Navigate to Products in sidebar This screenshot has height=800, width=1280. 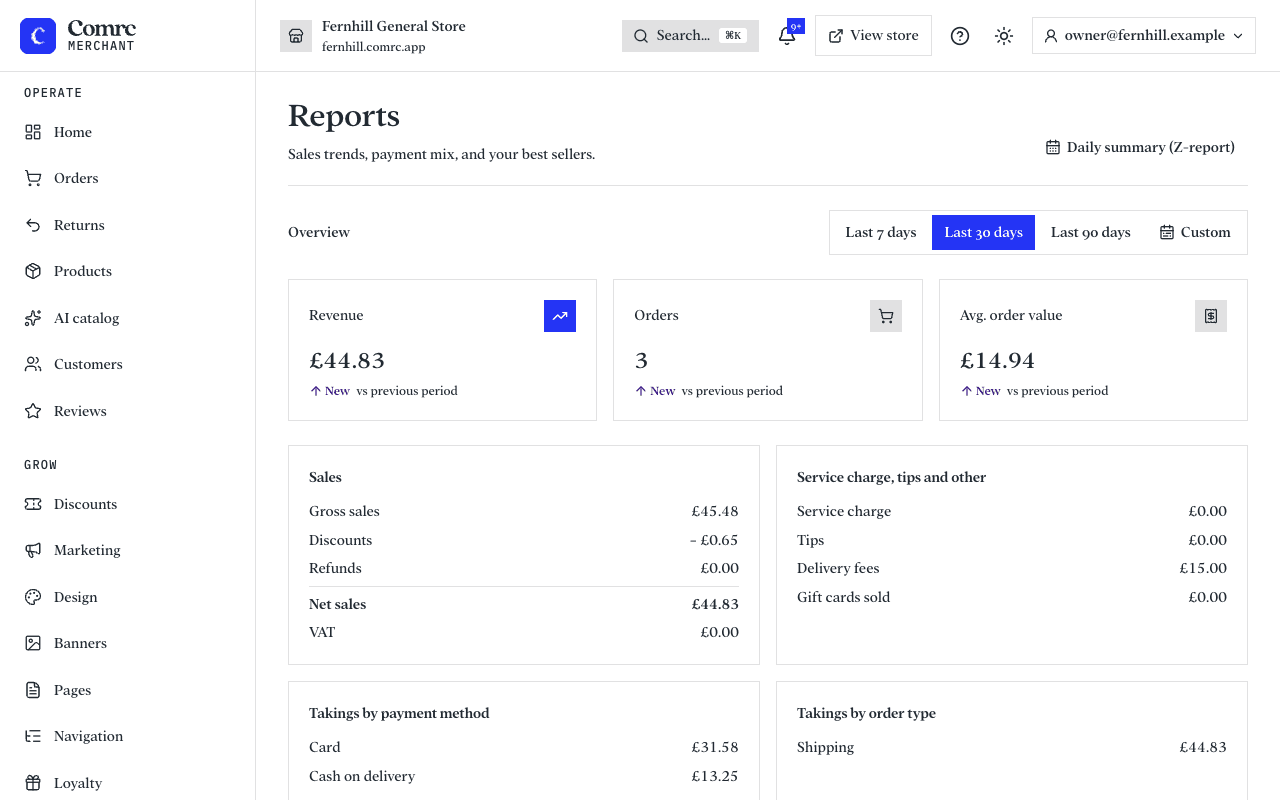point(128,271)
